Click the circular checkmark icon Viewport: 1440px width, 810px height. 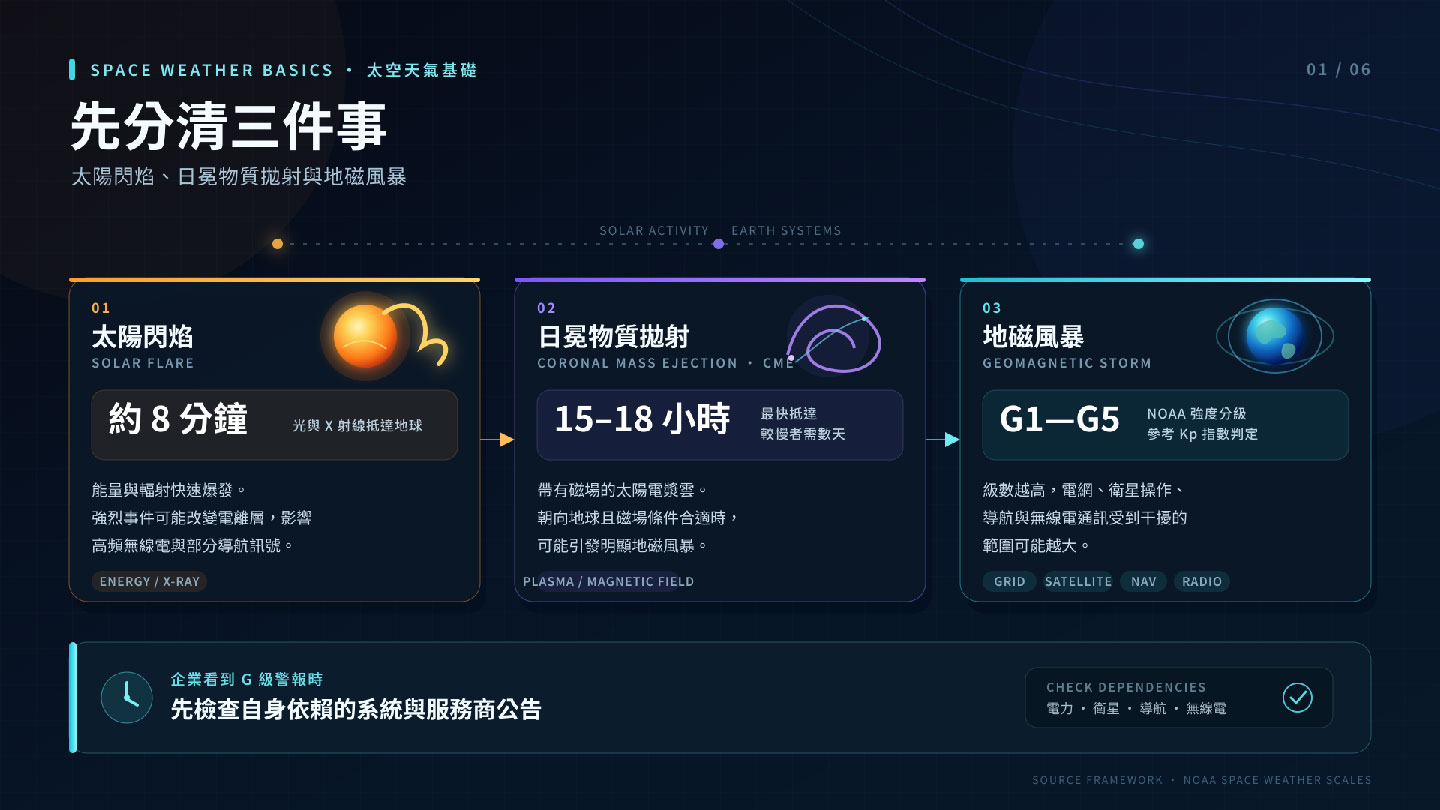click(1297, 697)
